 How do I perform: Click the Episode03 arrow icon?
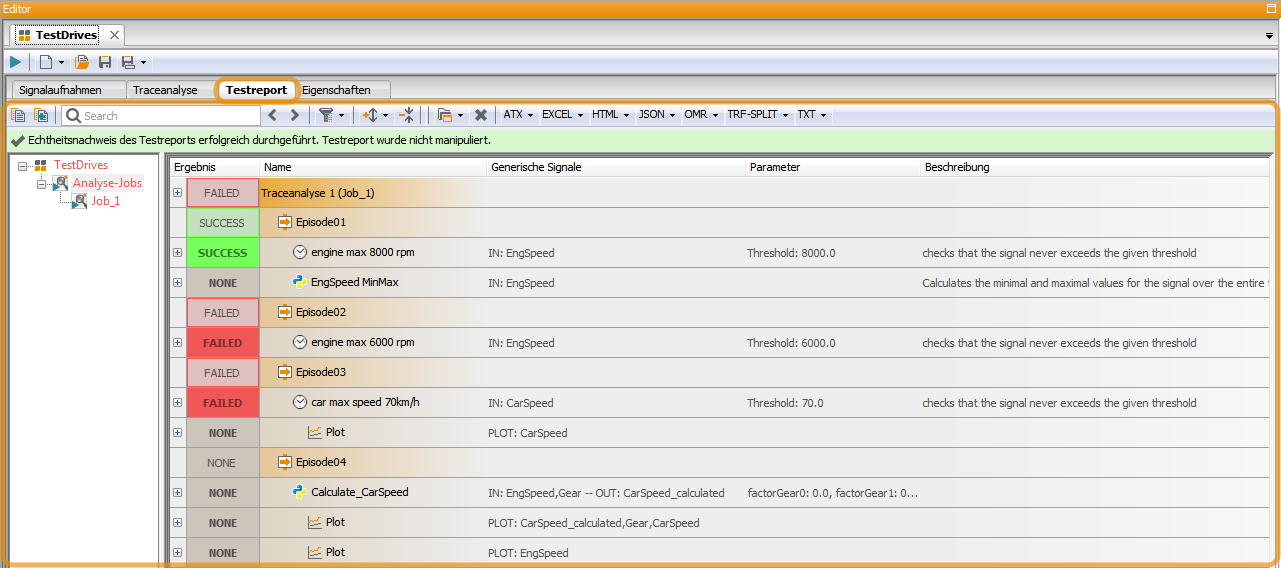pos(284,372)
